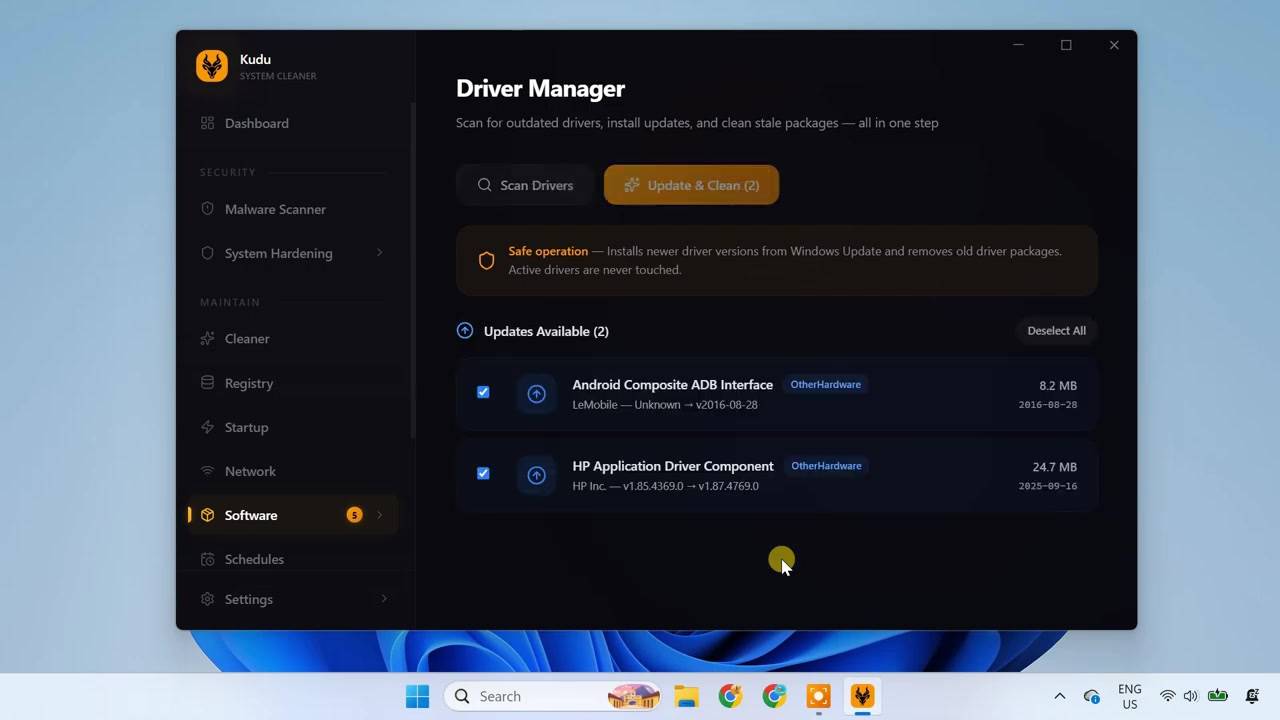This screenshot has width=1280, height=720.
Task: Click the ENG US language indicator
Action: [x=1130, y=696]
